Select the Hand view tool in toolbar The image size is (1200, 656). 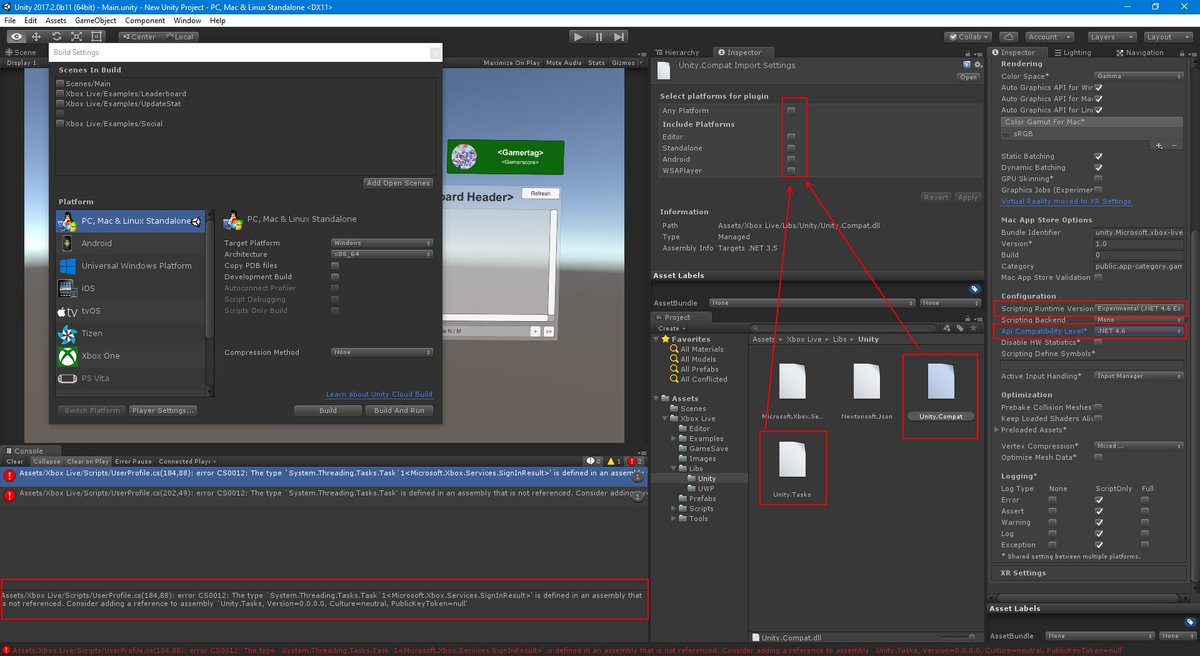[17, 36]
